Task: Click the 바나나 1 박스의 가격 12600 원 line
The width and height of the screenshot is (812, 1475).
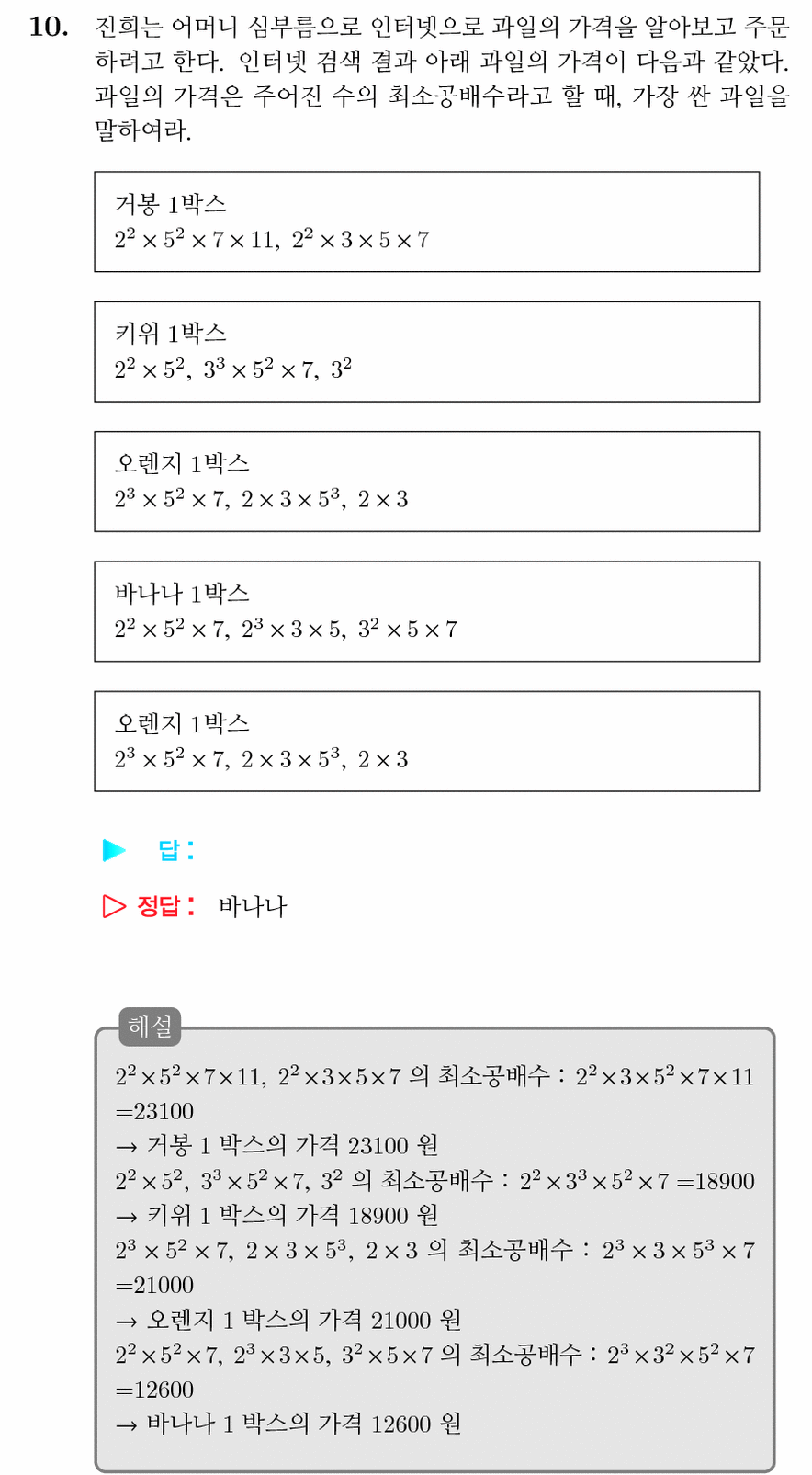Action: (x=288, y=1424)
